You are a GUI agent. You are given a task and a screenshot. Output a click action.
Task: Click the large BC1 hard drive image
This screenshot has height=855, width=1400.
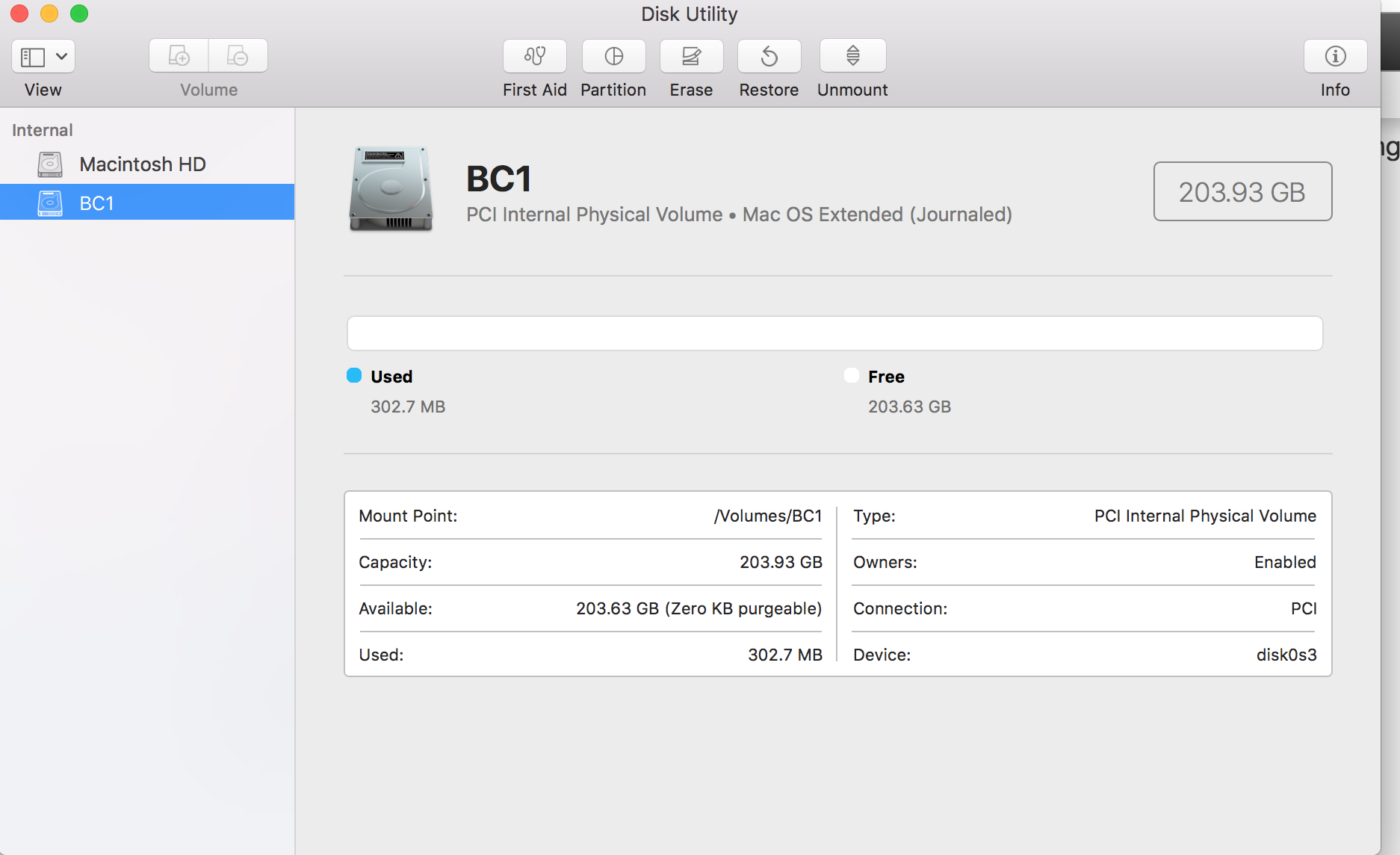tap(391, 188)
